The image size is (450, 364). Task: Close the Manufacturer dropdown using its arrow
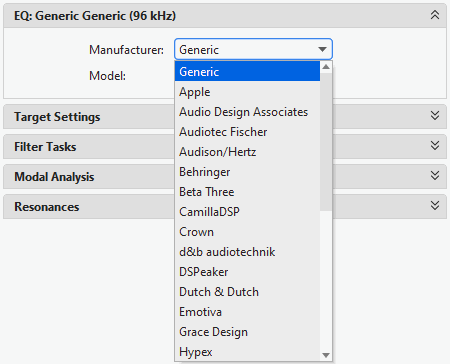pos(322,50)
